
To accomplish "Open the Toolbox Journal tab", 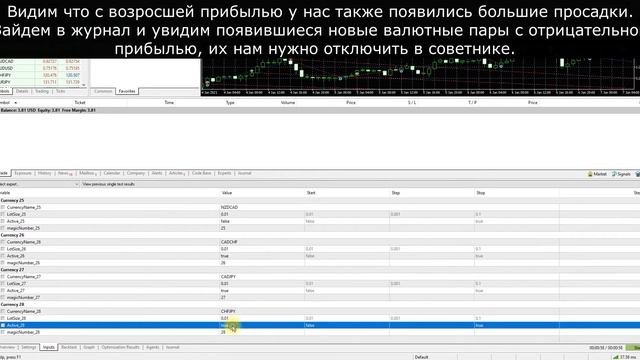I will pos(244,173).
